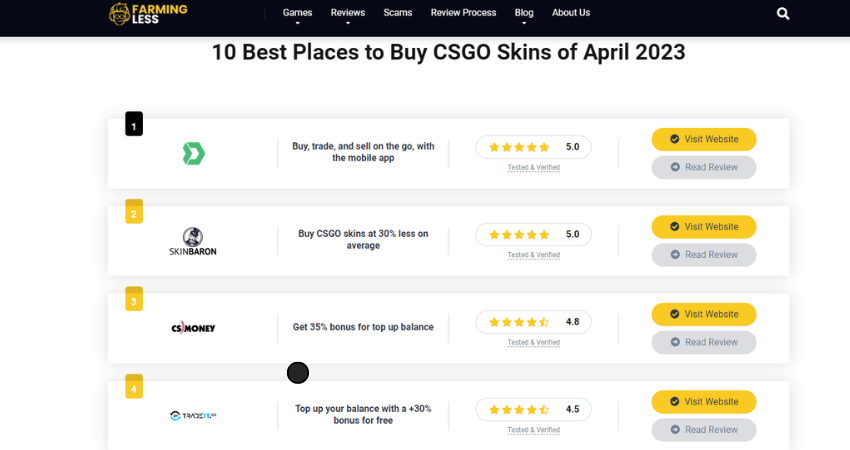This screenshot has width=850, height=450.
Task: Expand the Blog dropdown menu
Action: tap(524, 16)
